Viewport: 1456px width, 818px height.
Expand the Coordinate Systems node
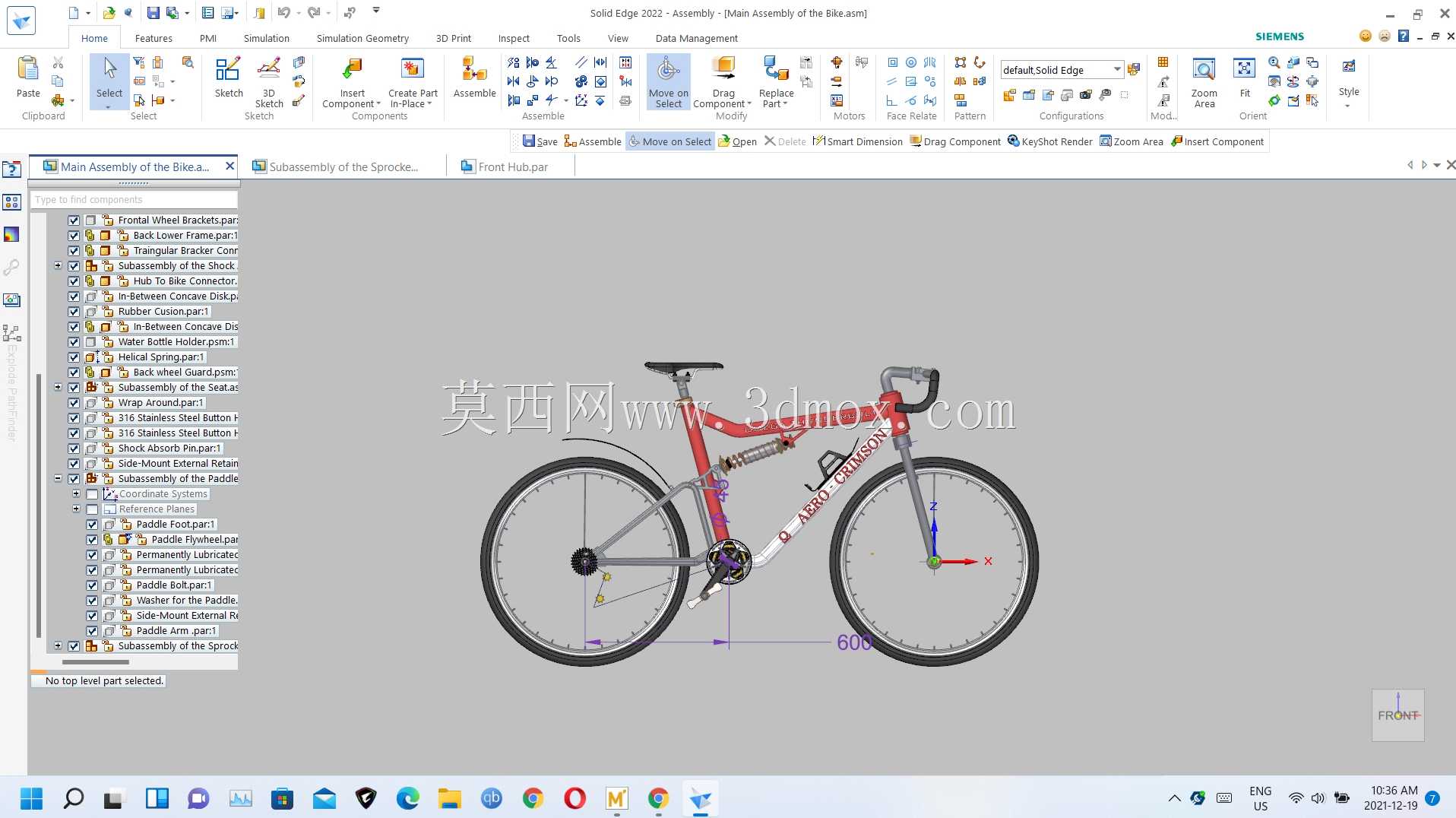click(x=76, y=493)
